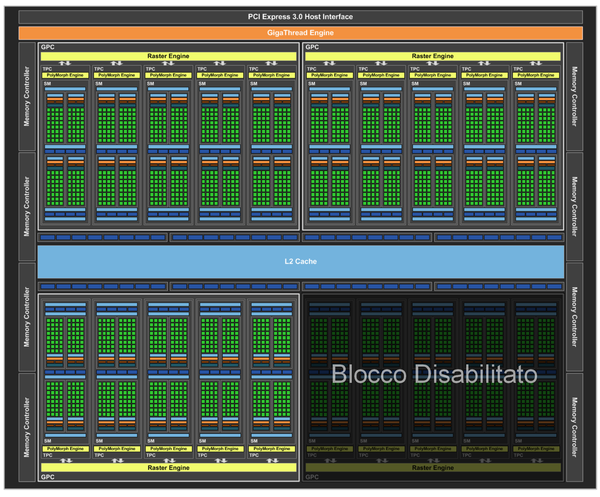Select the first TPC label in top-left GPC
The width and height of the screenshot is (600, 497).
(47, 69)
